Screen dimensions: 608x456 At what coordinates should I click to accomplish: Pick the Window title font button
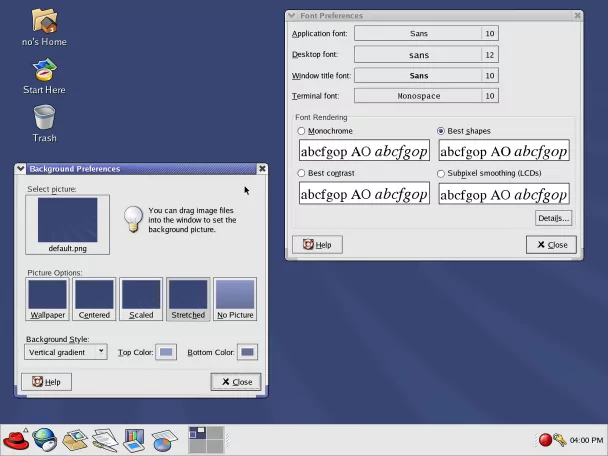426,76
